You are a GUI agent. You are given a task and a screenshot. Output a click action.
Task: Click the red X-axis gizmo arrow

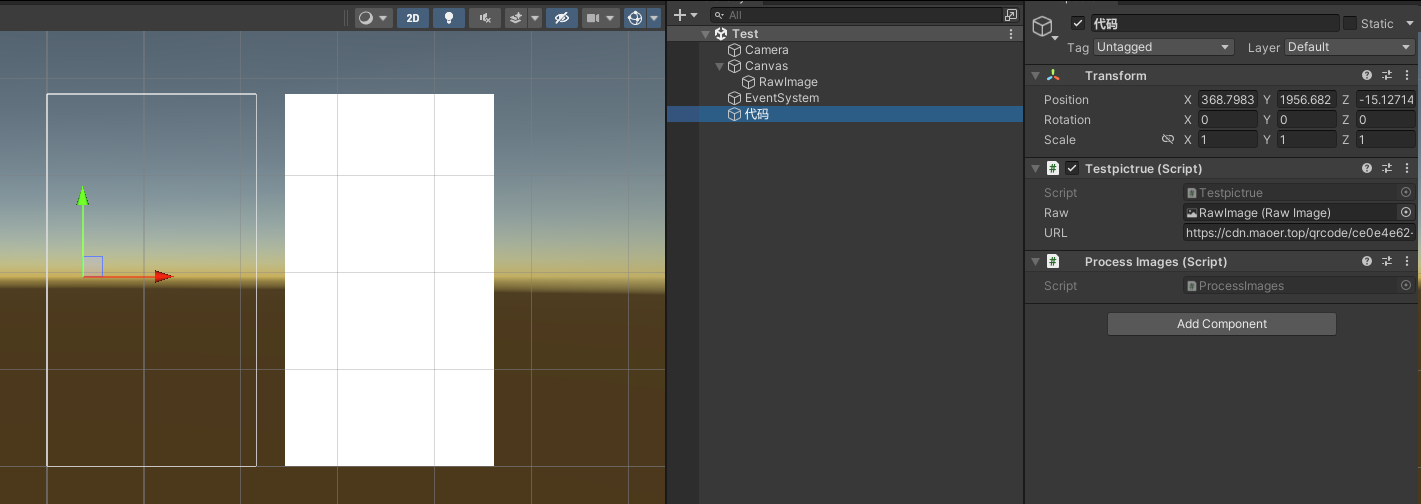coord(164,276)
